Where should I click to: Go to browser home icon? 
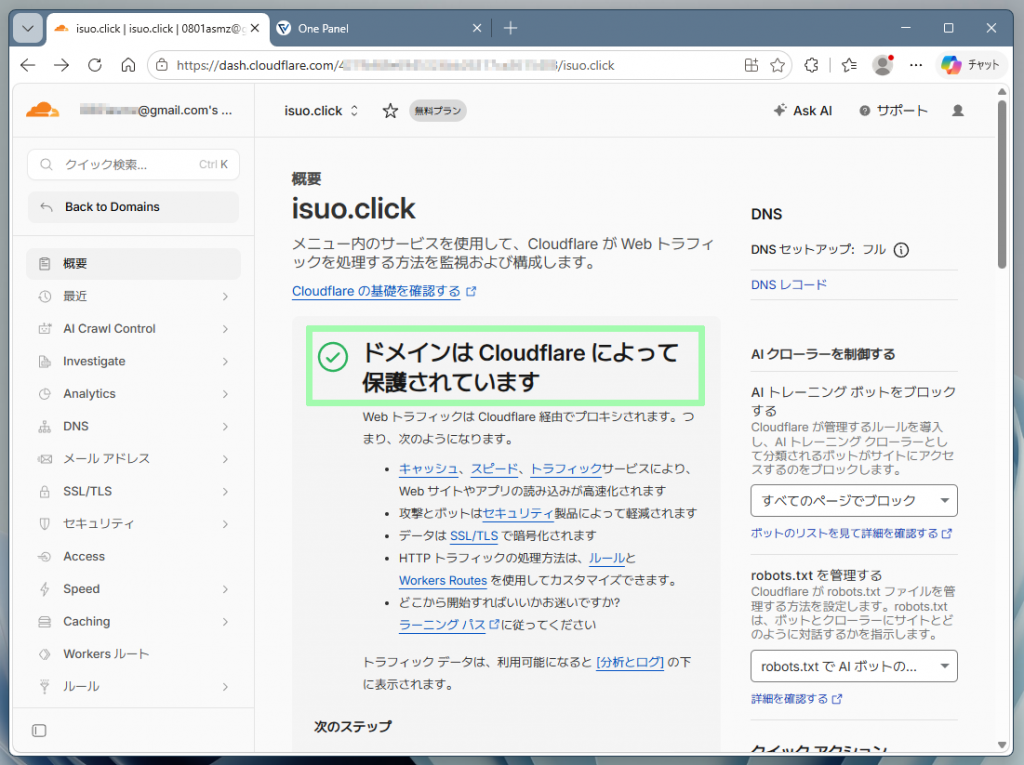click(x=128, y=65)
